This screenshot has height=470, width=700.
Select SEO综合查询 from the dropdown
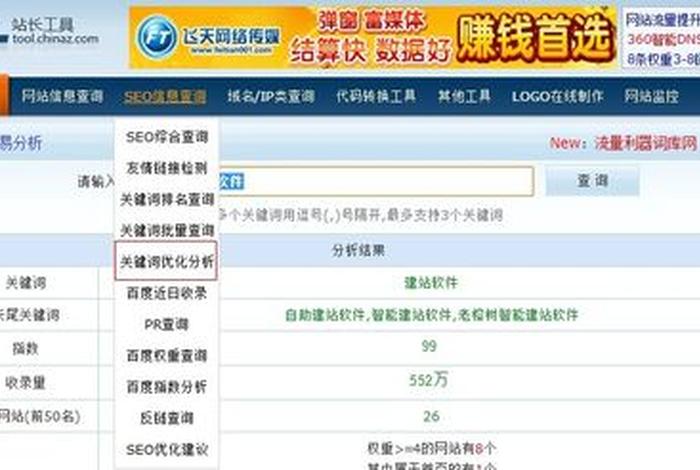coord(167,137)
